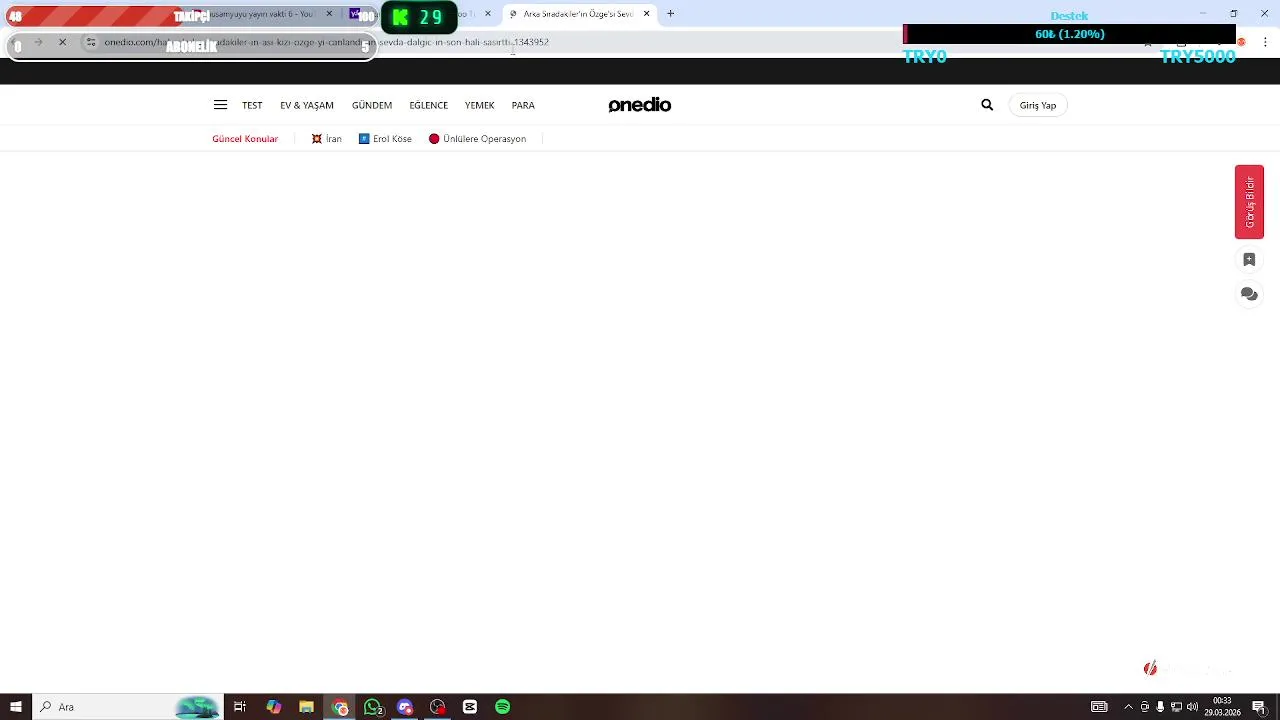The image size is (1280, 720).
Task: Open a new Chrome tab
Action: click(670, 14)
